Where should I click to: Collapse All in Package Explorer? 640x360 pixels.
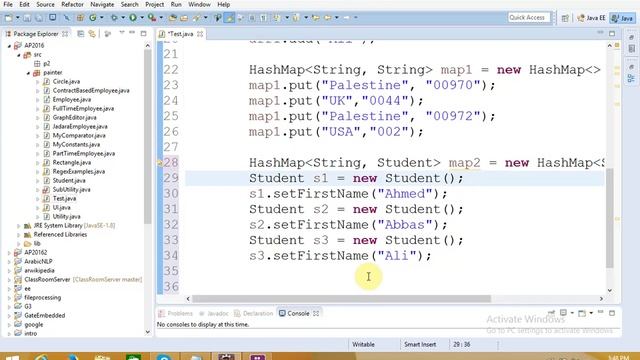click(x=80, y=34)
